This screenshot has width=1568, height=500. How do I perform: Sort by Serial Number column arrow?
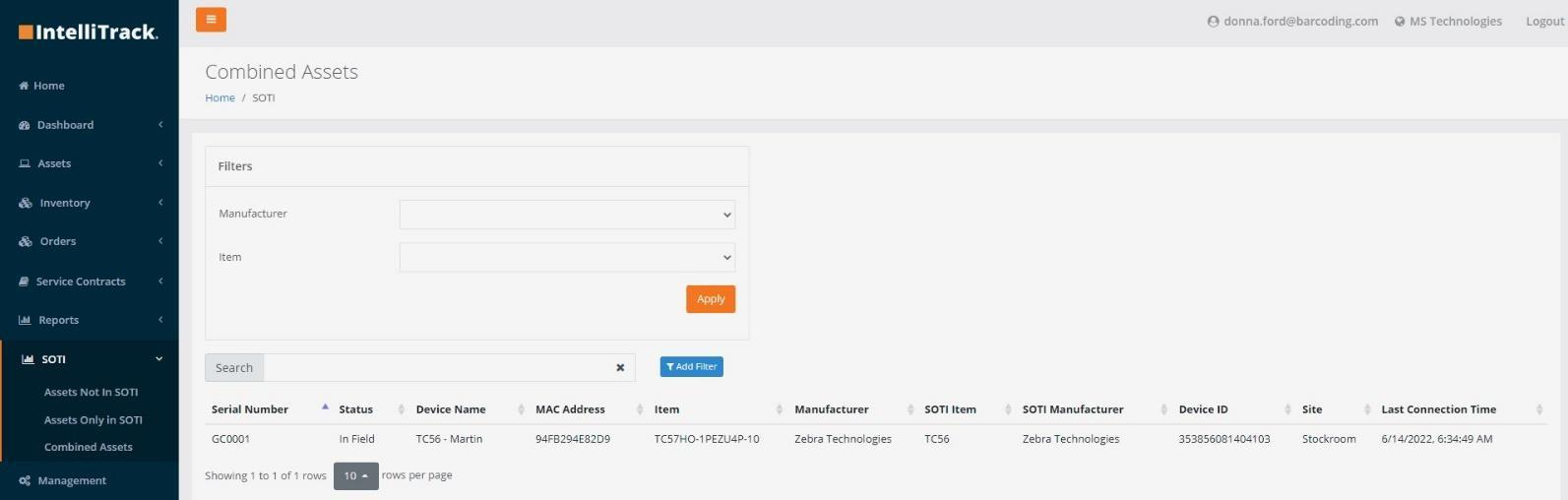[325, 408]
